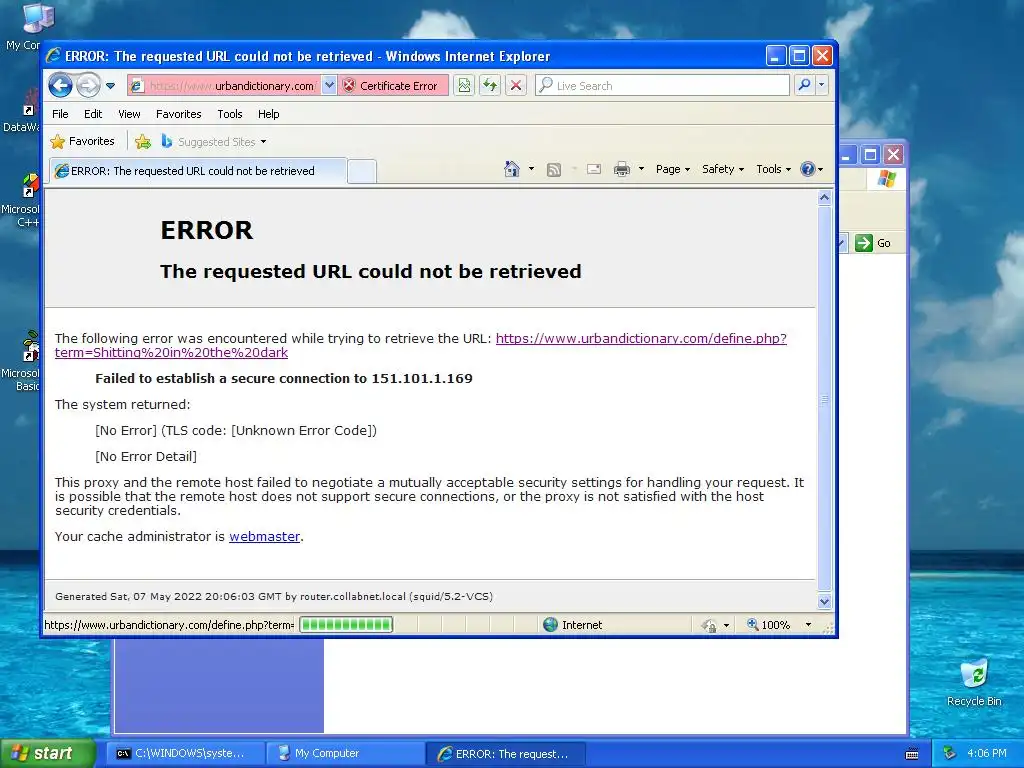
Task: Switch to the C:\WINDOWS\system32 taskbar item
Action: pyautogui.click(x=185, y=753)
